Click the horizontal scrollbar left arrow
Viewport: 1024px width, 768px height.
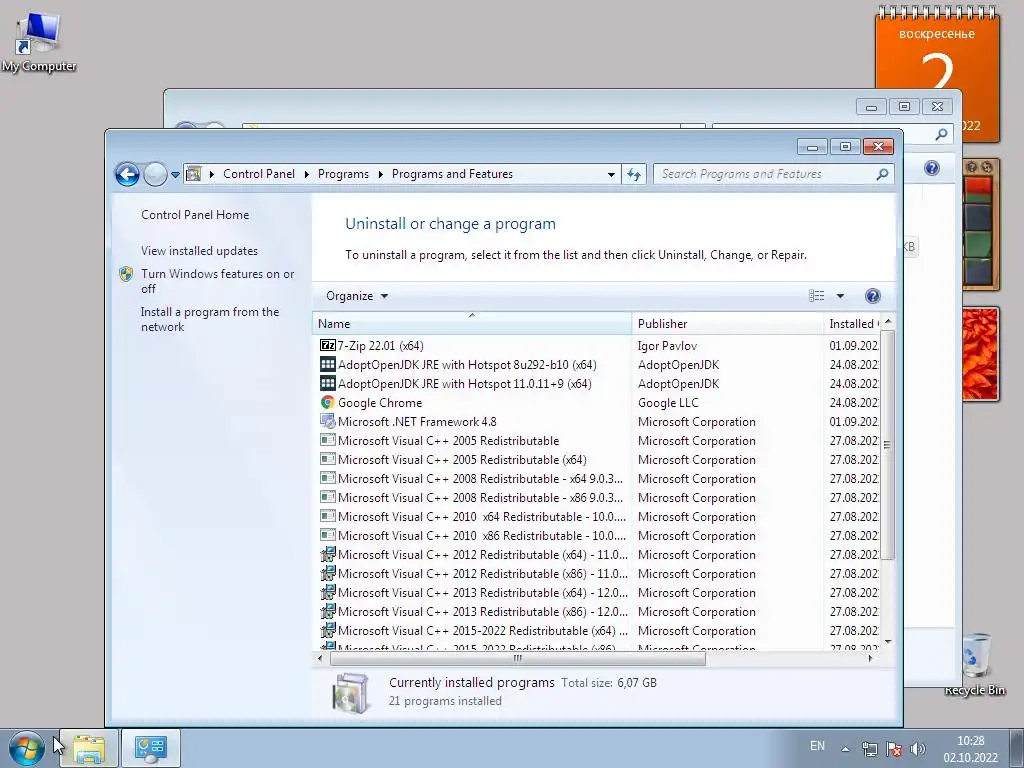[320, 658]
